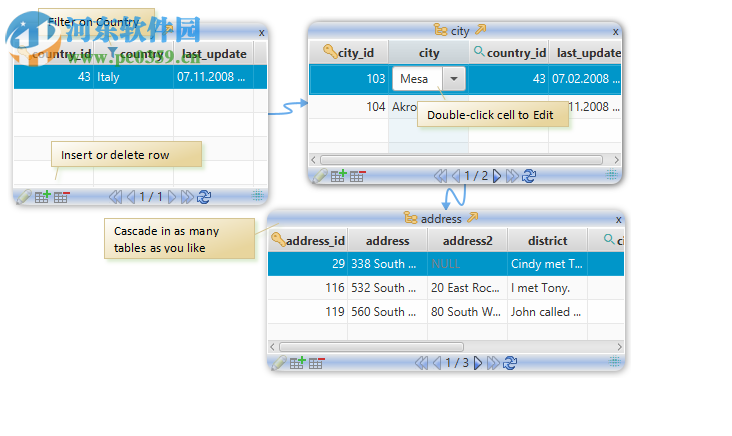The width and height of the screenshot is (732, 436).
Task: Select address row 116 '532 South'
Action: click(x=446, y=288)
